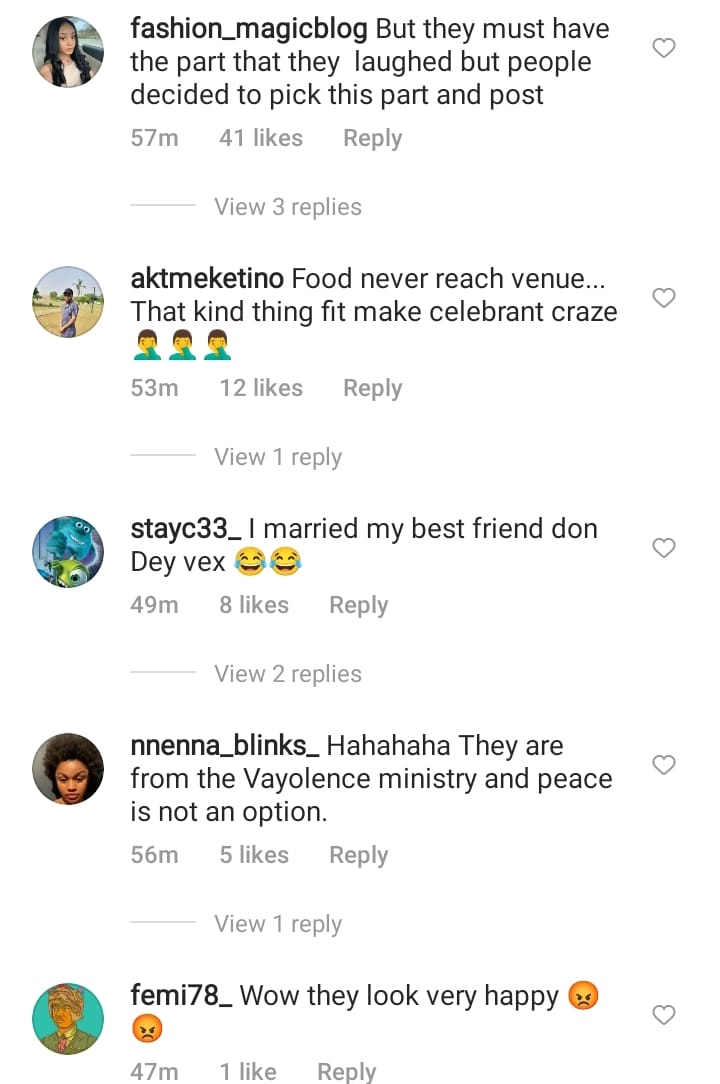The width and height of the screenshot is (720, 1084).
Task: Heart nnenna_blinks_'s Vayolence ministry comment
Action: click(664, 765)
